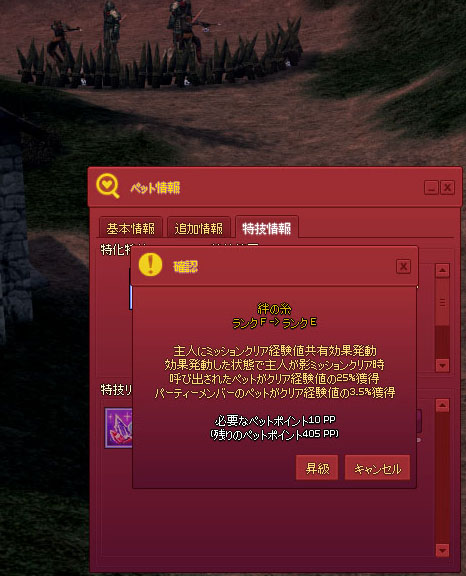
Task: Click the upper list scrollbar up arrow
Action: (x=442, y=271)
